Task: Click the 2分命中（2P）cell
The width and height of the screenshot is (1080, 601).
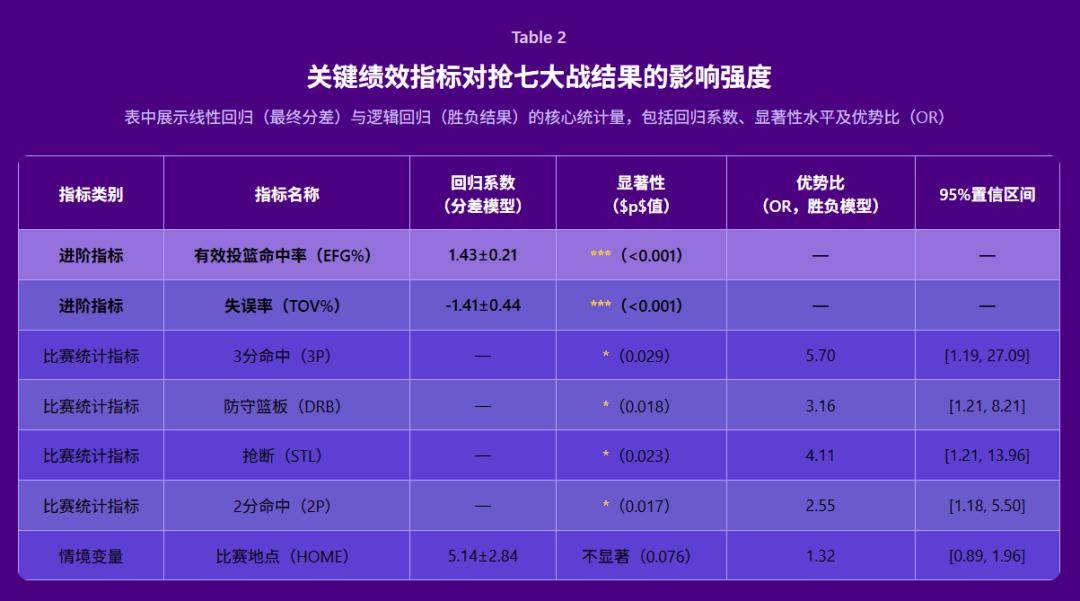Action: 287,506
